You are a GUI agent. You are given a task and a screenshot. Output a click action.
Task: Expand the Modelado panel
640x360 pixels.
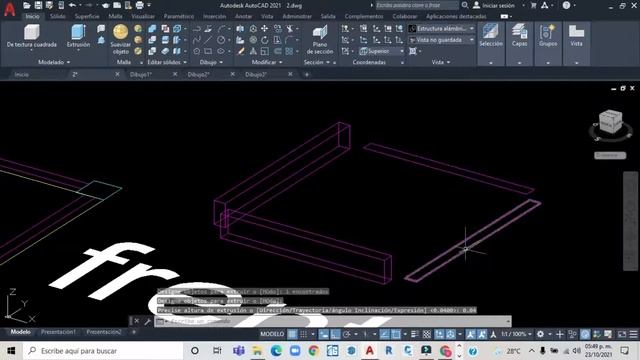54,62
